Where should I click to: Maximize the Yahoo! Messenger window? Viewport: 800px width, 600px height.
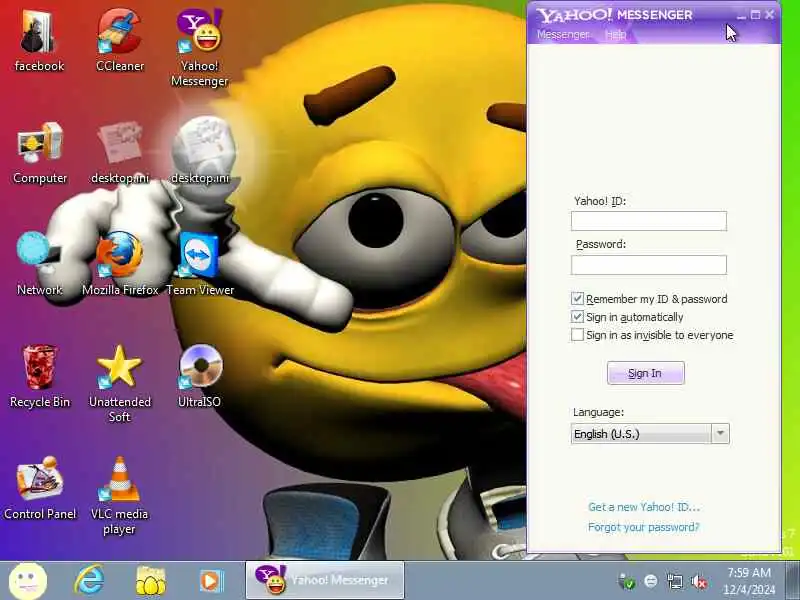pos(756,15)
